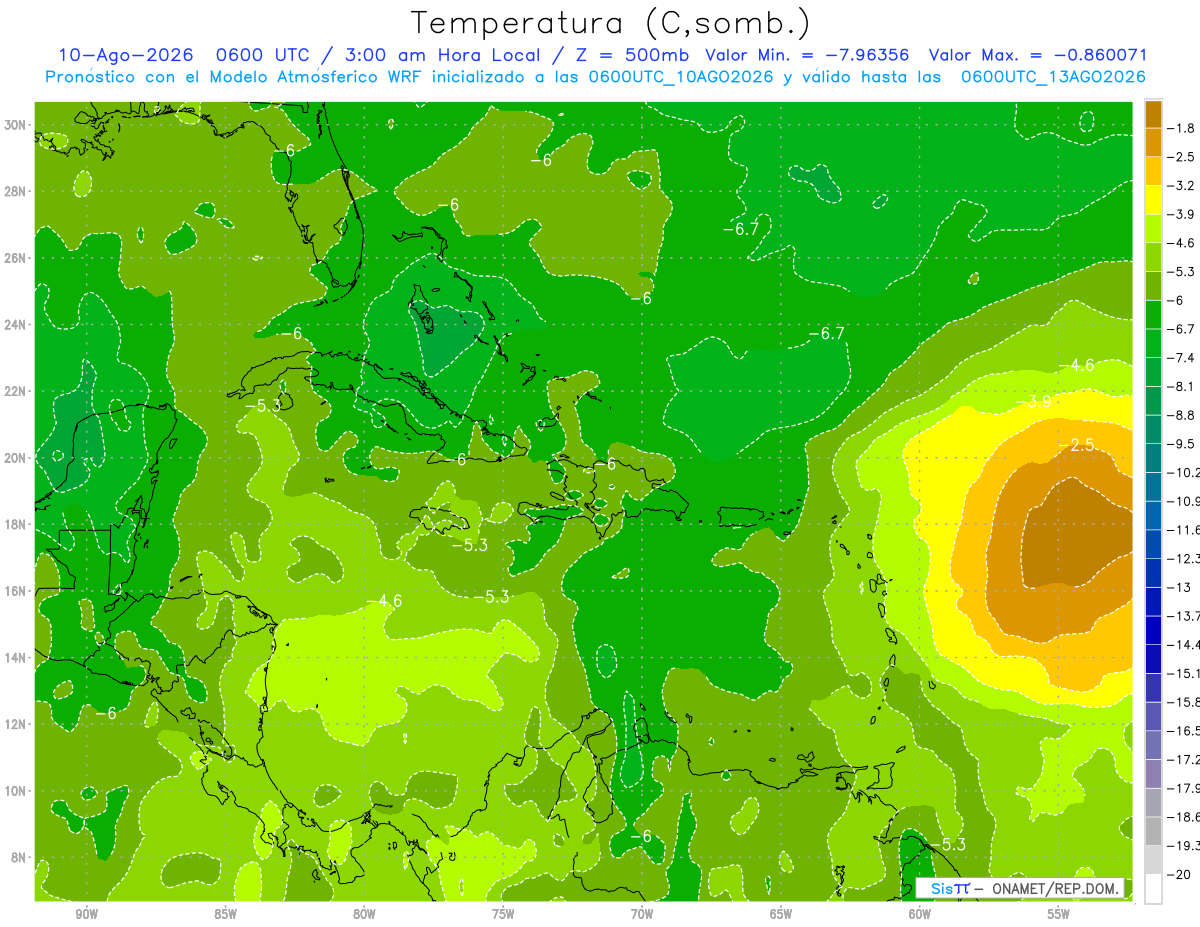
Task: Click the 70W longitude axis label
Action: coord(642,915)
